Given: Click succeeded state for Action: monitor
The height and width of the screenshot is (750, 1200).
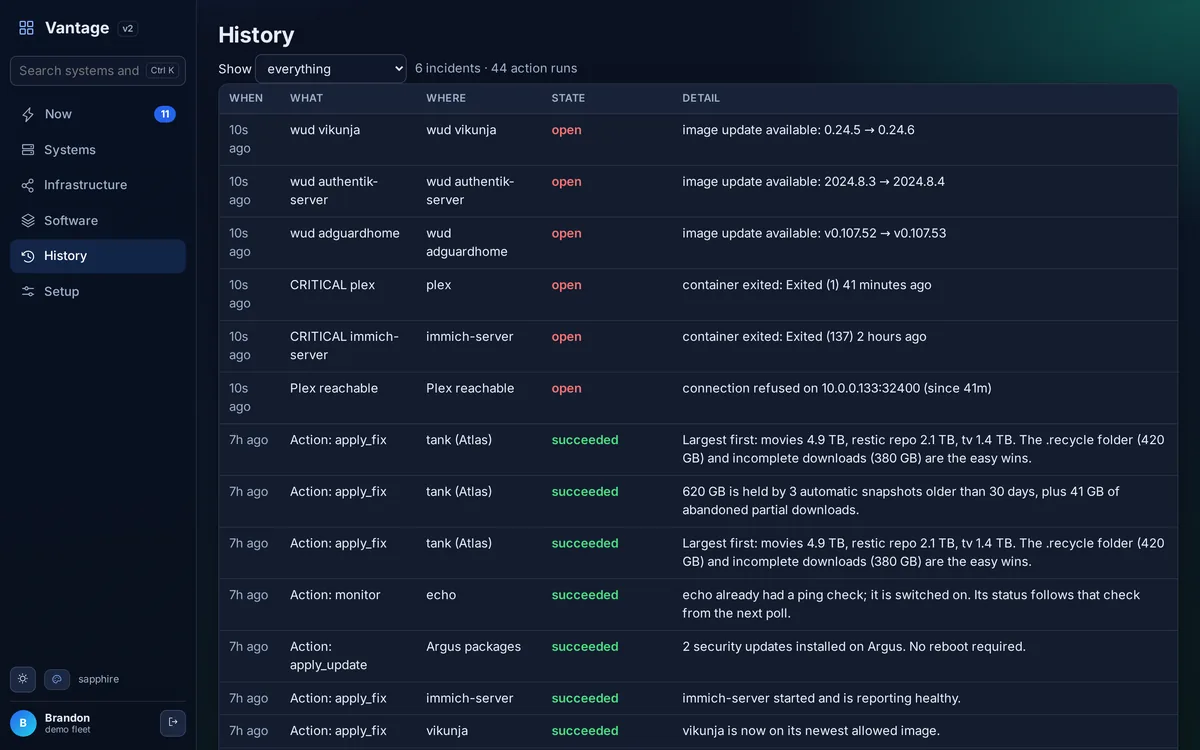Looking at the screenshot, I should pos(585,595).
